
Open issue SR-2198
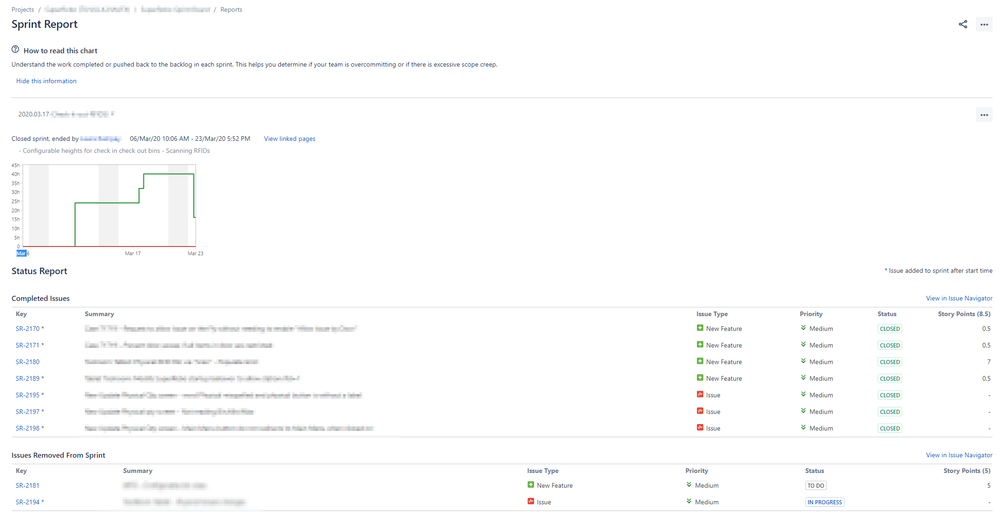point(27,428)
